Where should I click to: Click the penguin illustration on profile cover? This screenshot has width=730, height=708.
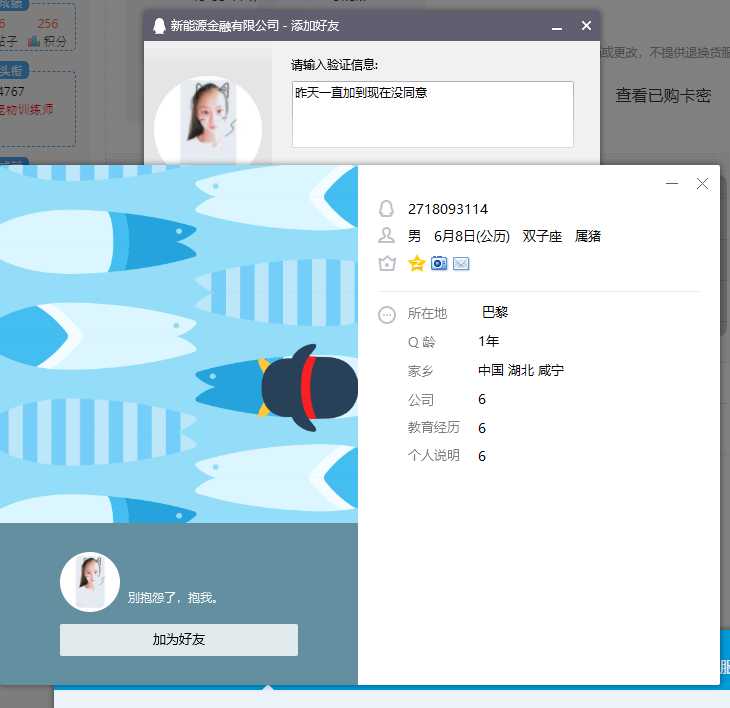pyautogui.click(x=309, y=387)
